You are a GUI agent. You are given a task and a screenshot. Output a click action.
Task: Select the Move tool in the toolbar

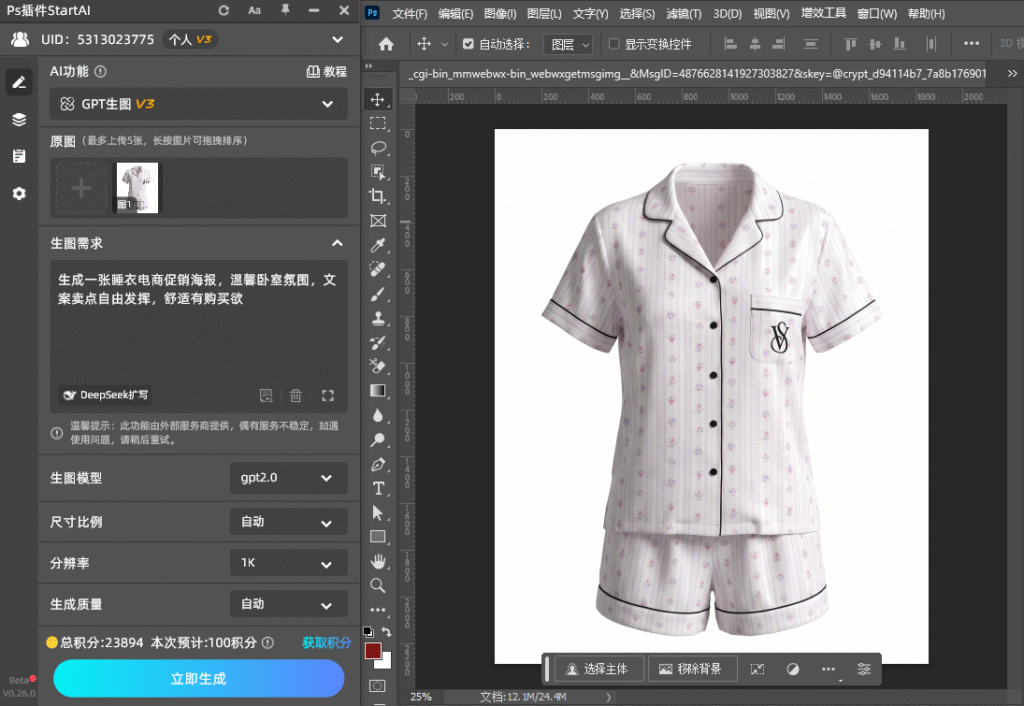point(377,99)
